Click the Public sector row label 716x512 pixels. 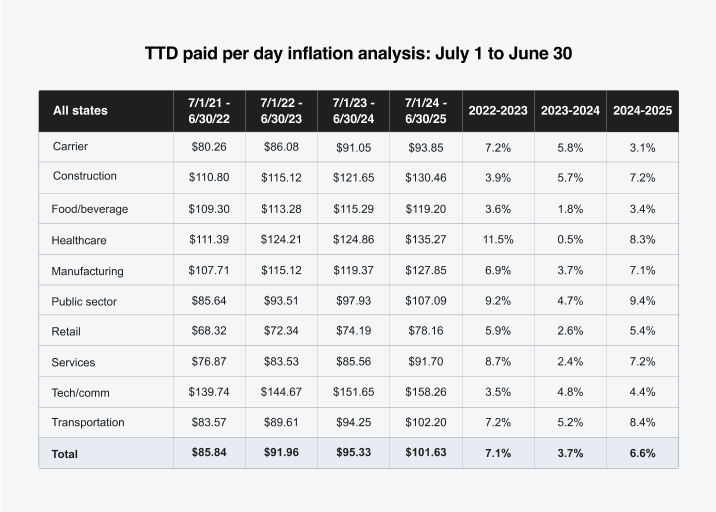84,301
